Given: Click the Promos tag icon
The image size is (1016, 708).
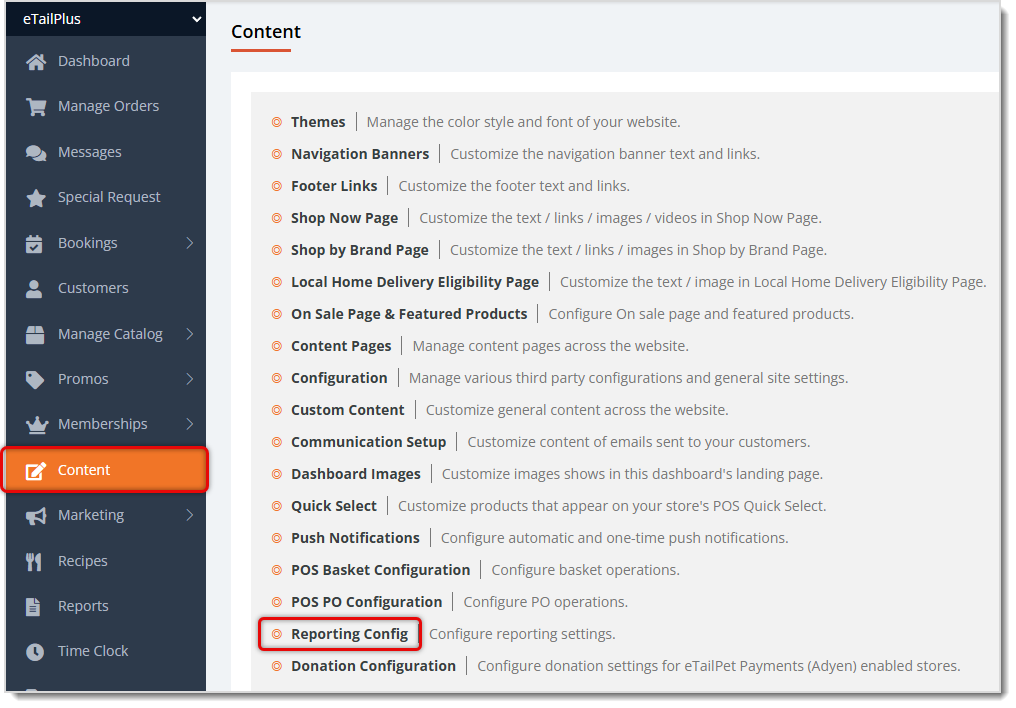Looking at the screenshot, I should click(35, 380).
